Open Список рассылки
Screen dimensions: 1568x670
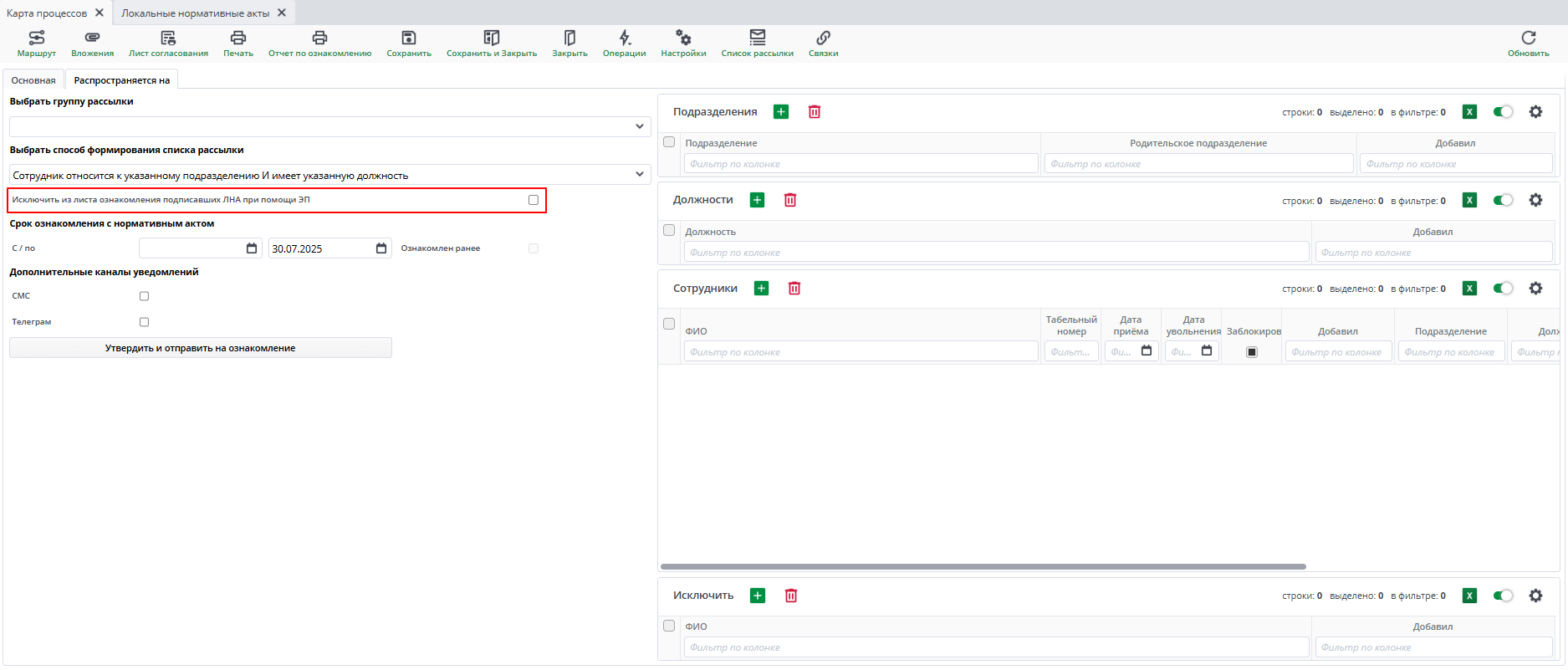757,43
